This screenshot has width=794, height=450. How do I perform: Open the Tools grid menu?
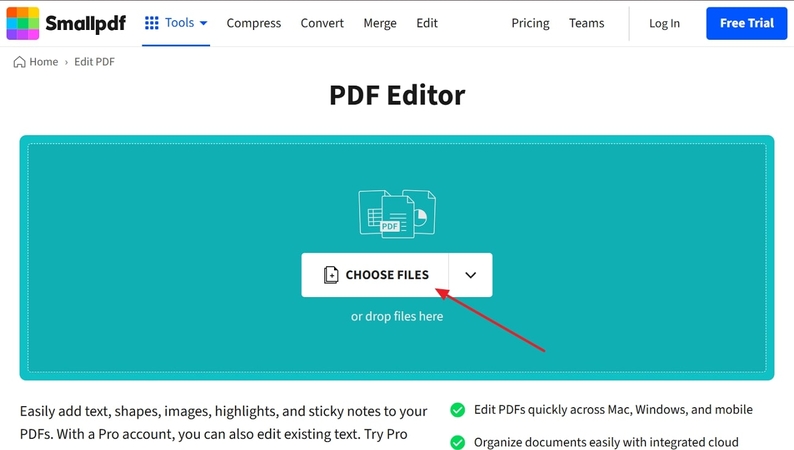[x=176, y=23]
